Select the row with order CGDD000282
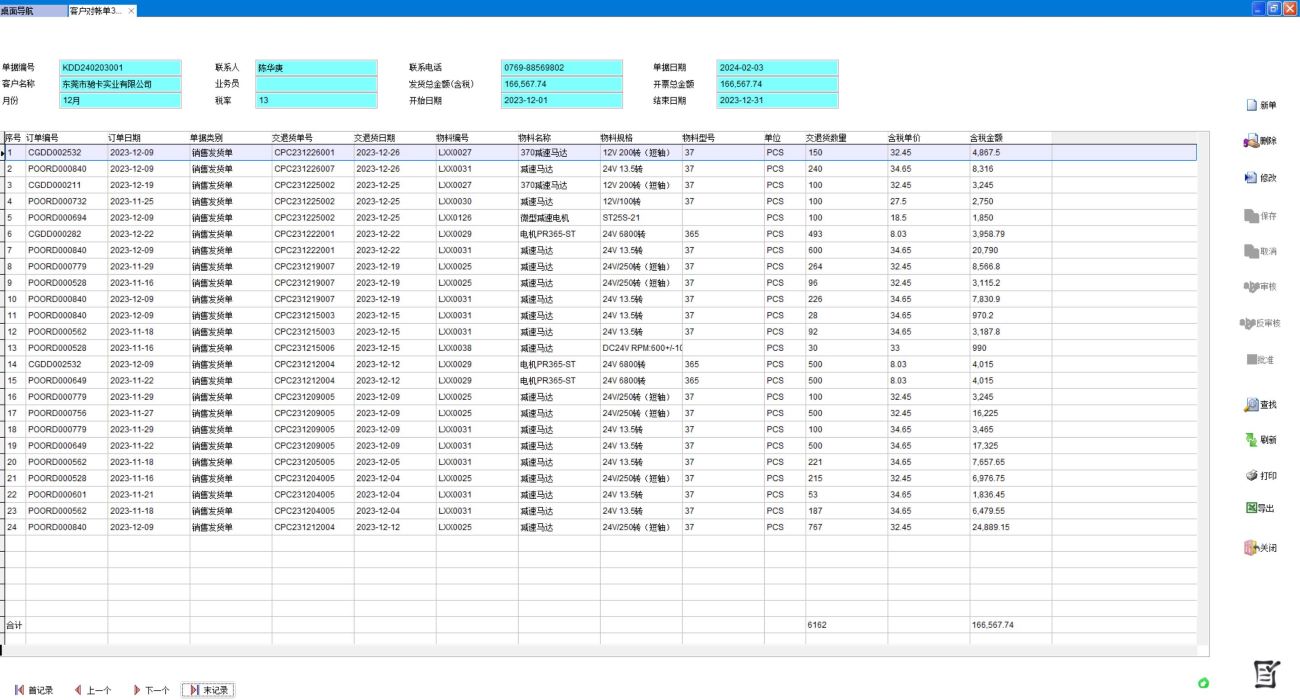The height and width of the screenshot is (700, 1300). tap(67, 233)
